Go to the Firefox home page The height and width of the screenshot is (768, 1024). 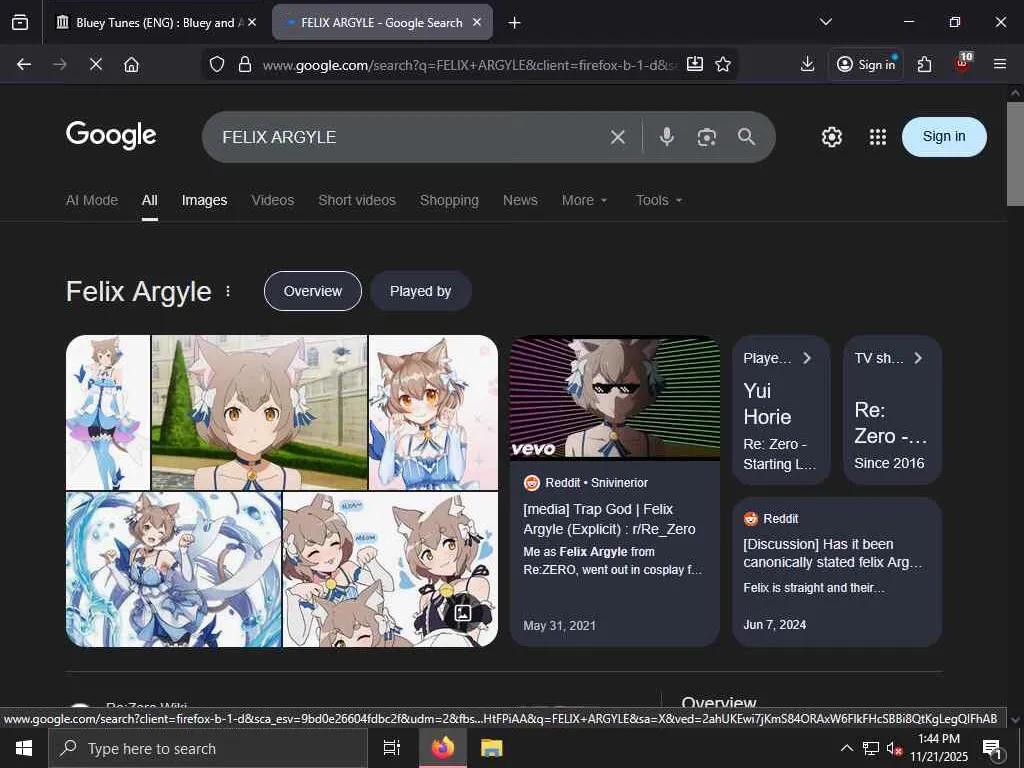click(x=131, y=64)
